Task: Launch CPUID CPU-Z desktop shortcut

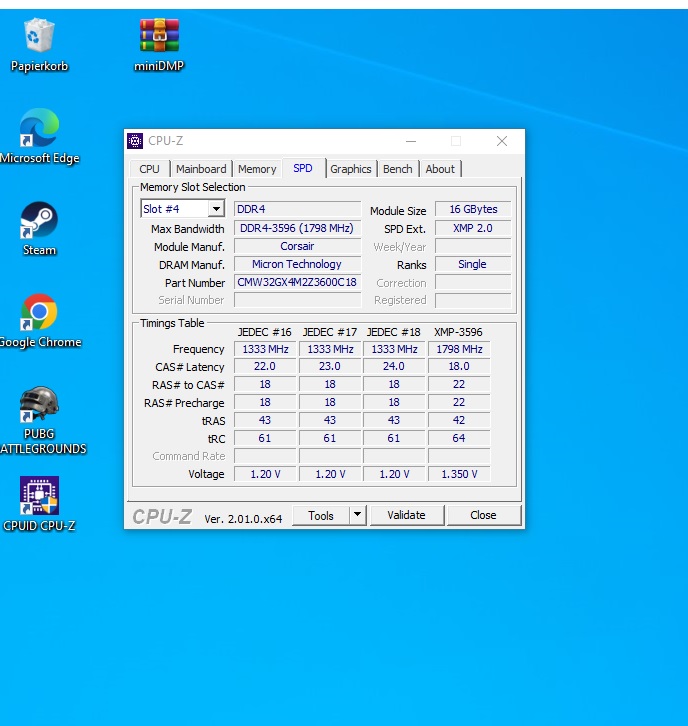Action: pyautogui.click(x=39, y=504)
